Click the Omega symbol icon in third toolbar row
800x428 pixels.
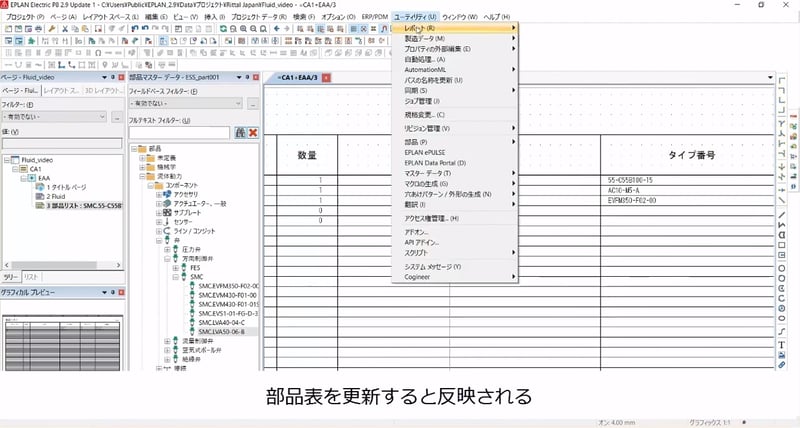coord(98,53)
